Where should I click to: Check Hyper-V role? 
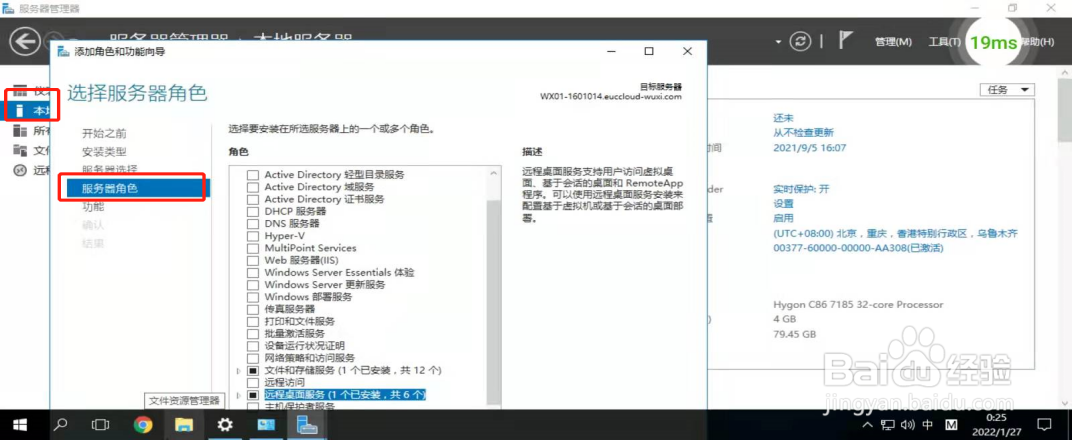253,236
